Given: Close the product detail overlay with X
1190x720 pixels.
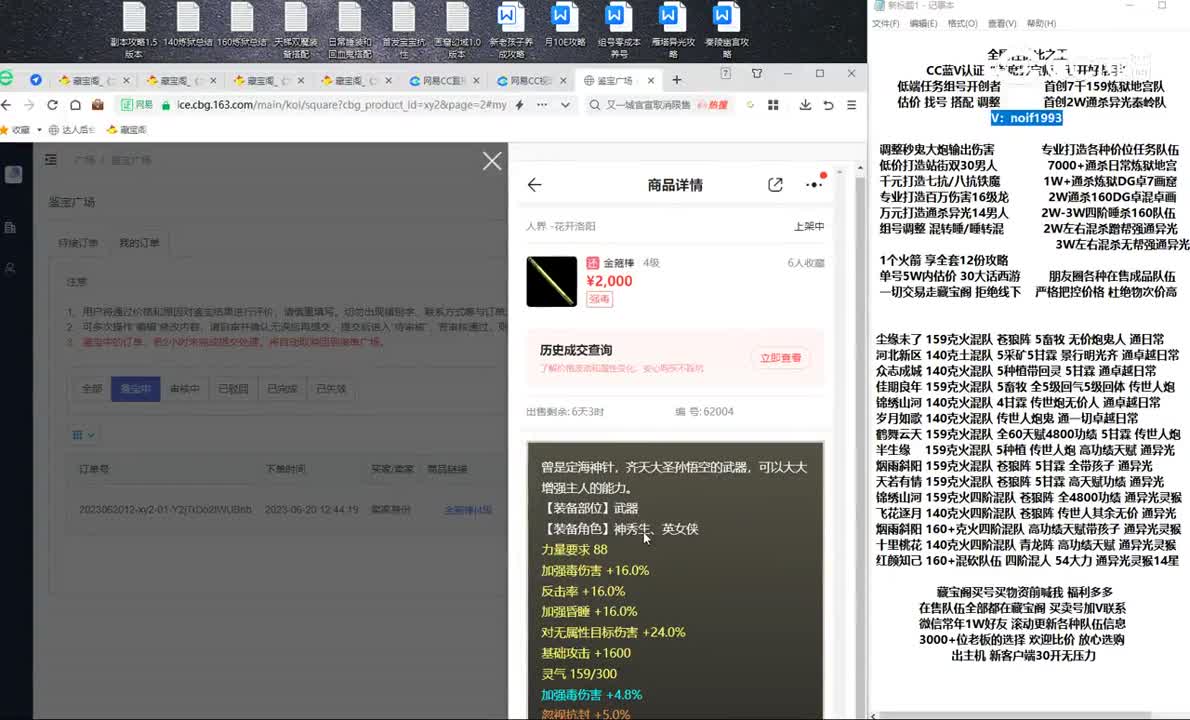Looking at the screenshot, I should click(x=492, y=161).
